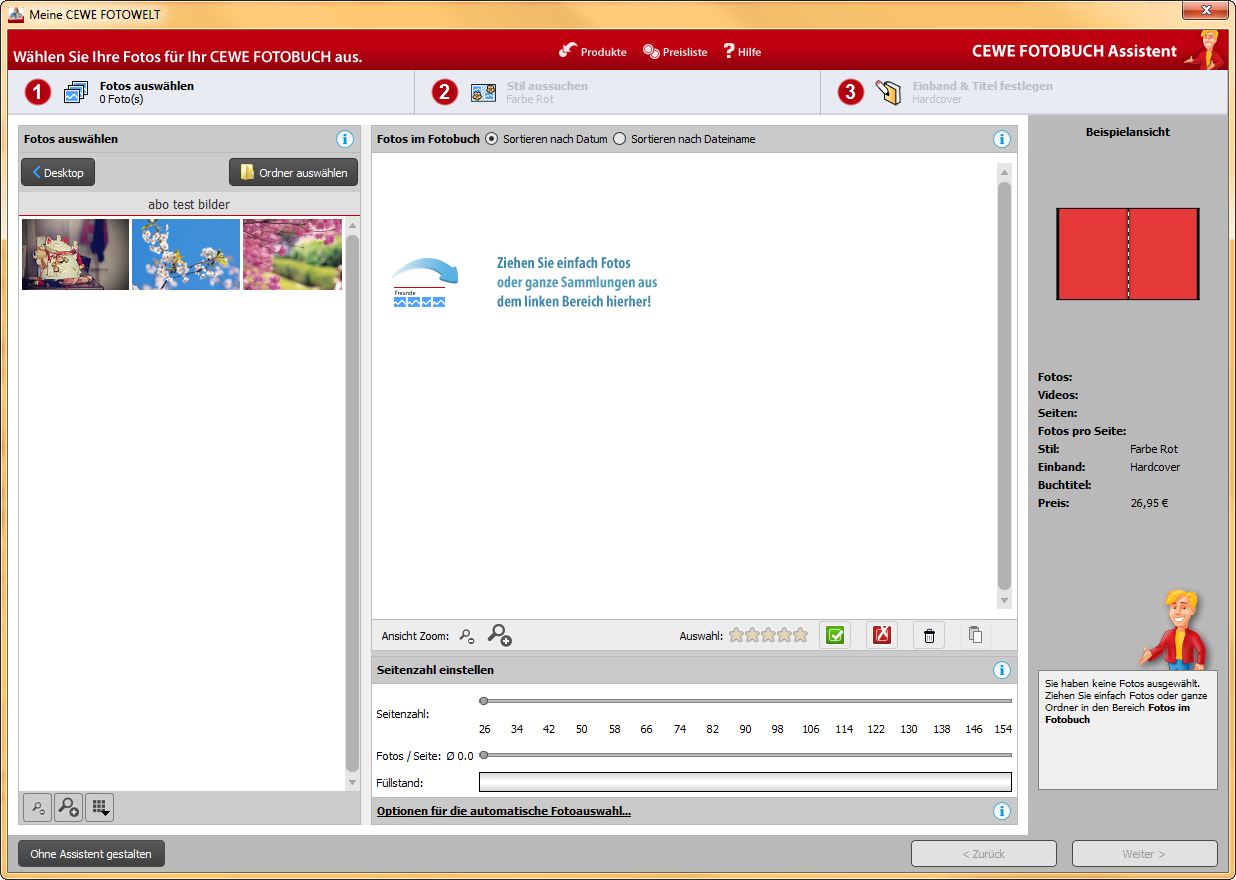Click the 26,95 € price value

[x=1149, y=503]
